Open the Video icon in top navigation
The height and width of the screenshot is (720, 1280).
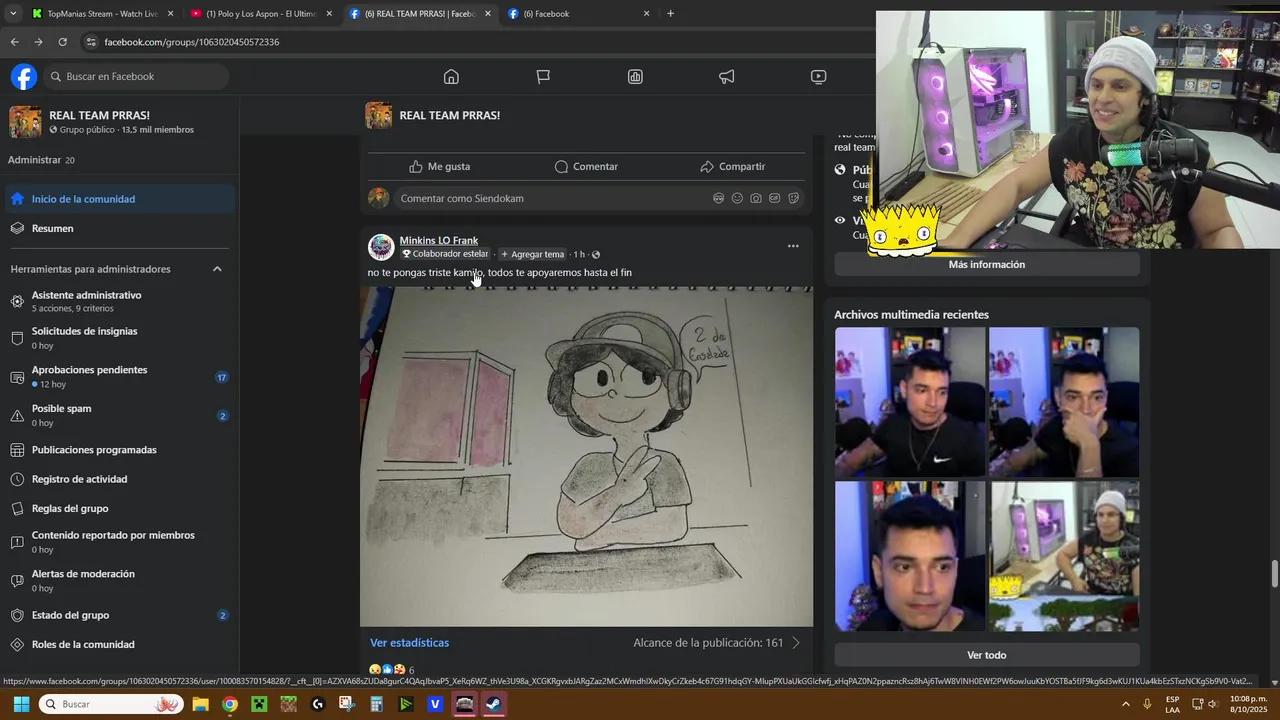[818, 77]
